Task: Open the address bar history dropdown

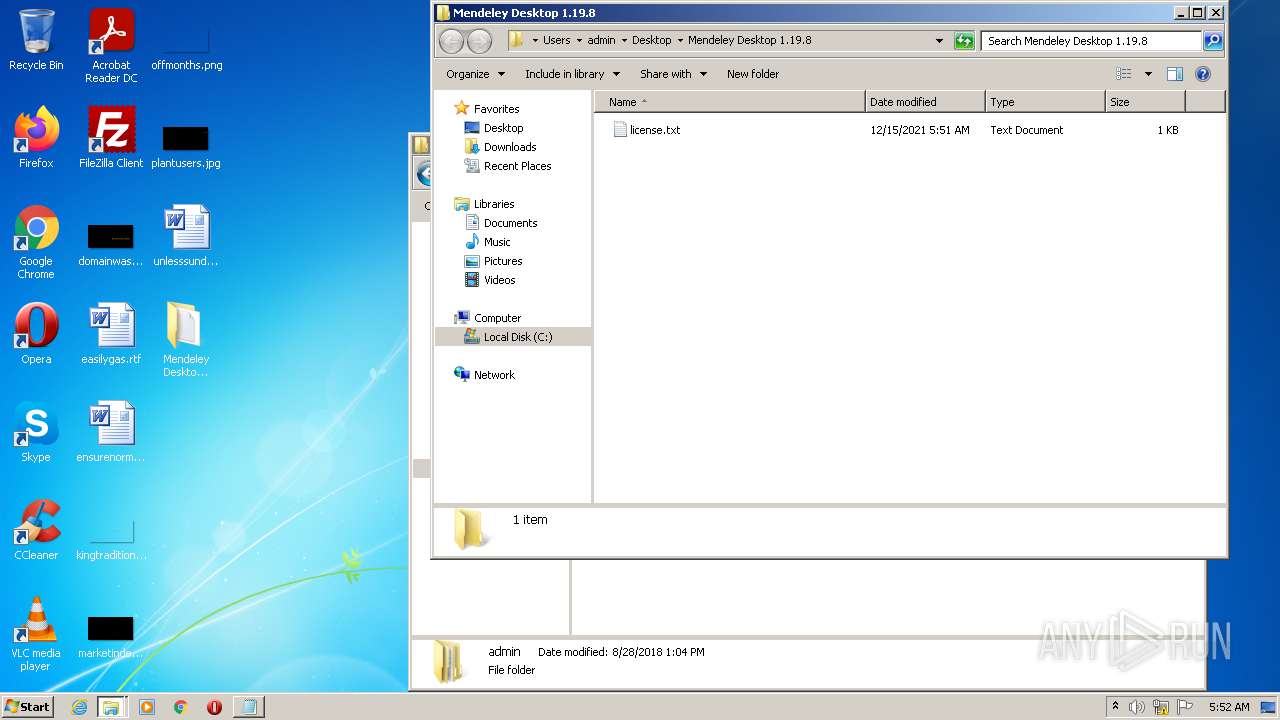Action: (939, 41)
